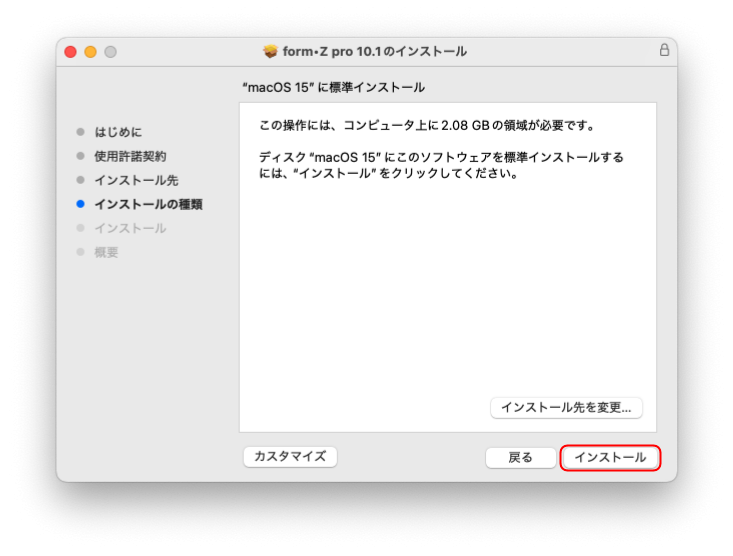This screenshot has height=556, width=733.
Task: Go to the 使用許諾契約 step
Action: coord(130,156)
